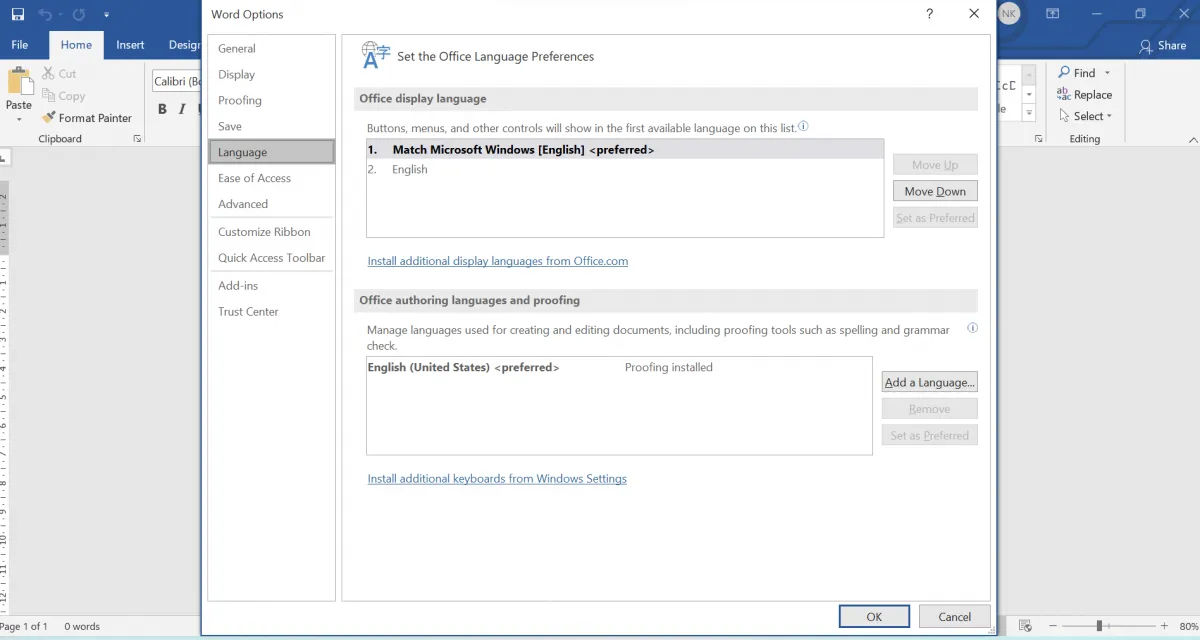
Task: Click info icon beside display language description
Action: click(x=803, y=127)
